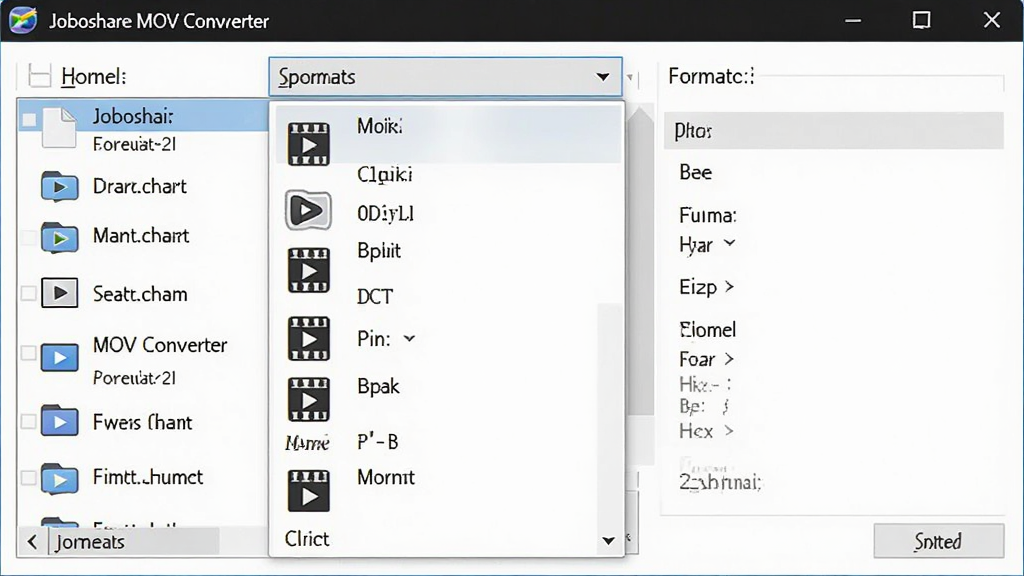Viewport: 1024px width, 576px height.
Task: Click the Fuma: label in right panel
Action: coord(708,216)
